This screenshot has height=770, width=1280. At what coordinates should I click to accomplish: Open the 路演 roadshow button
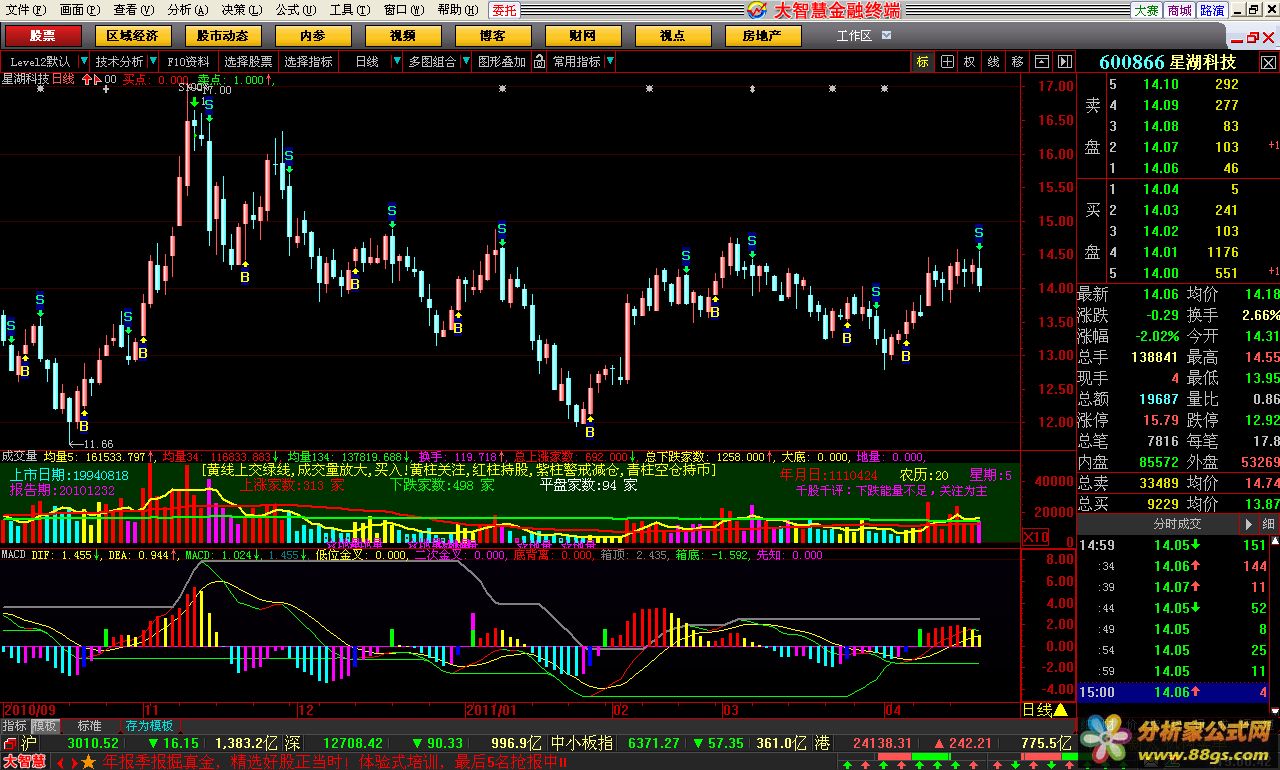click(x=1212, y=10)
